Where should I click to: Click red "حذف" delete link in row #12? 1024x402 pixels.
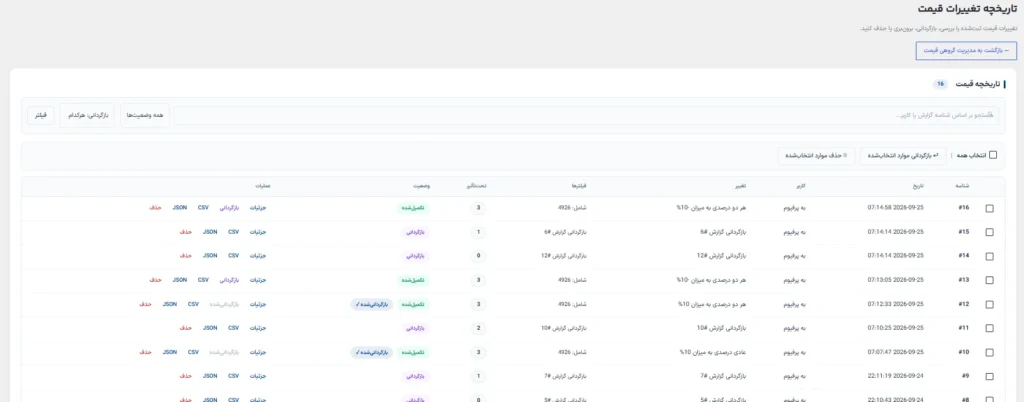coord(145,304)
